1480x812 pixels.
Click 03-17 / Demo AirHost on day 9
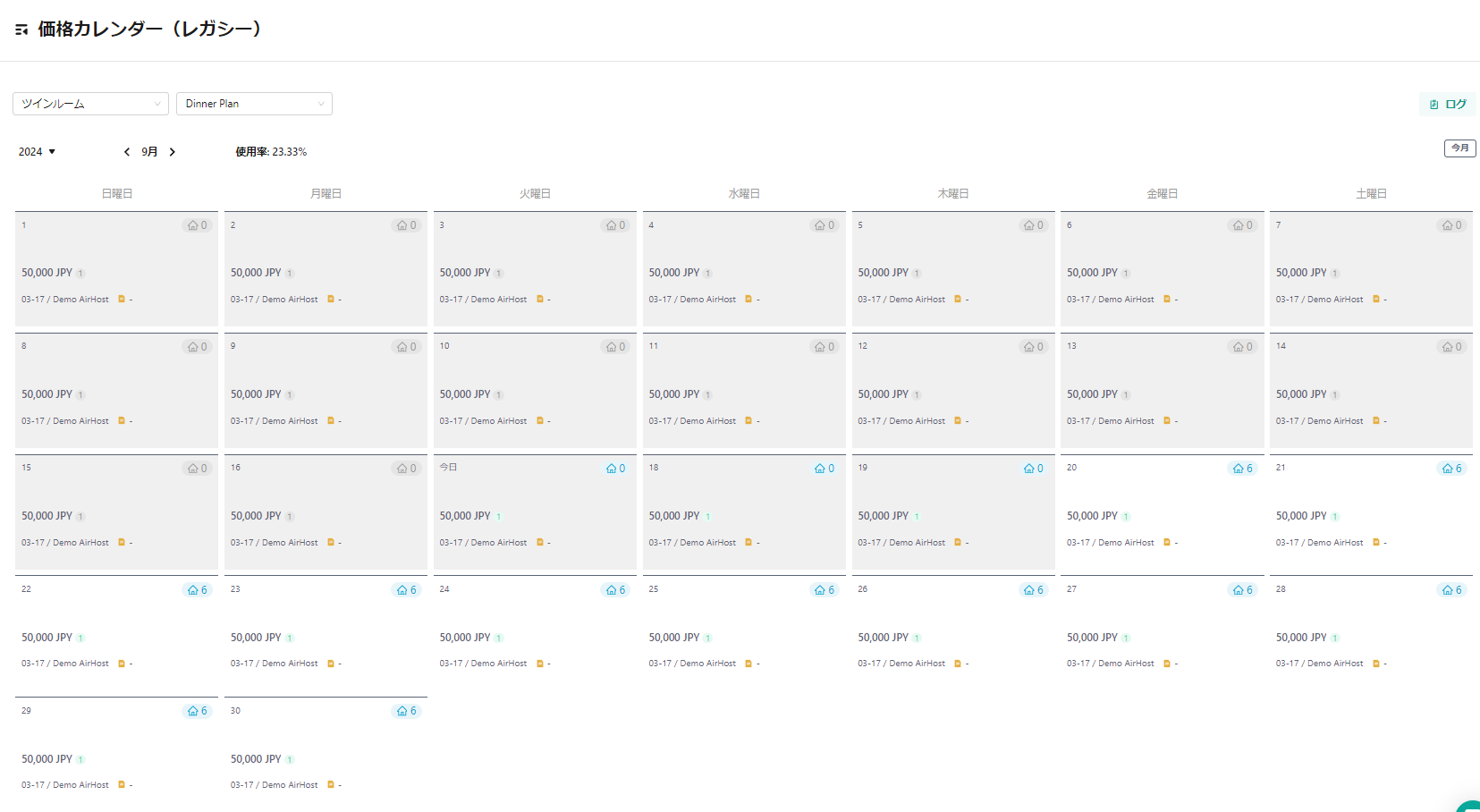[275, 421]
